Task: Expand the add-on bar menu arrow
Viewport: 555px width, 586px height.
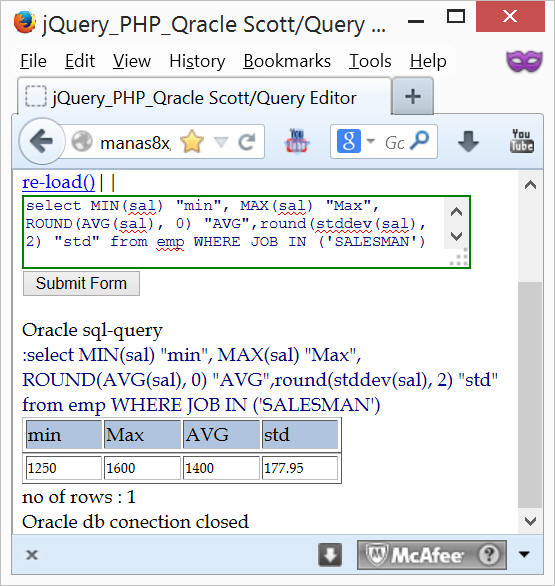Action: point(524,554)
